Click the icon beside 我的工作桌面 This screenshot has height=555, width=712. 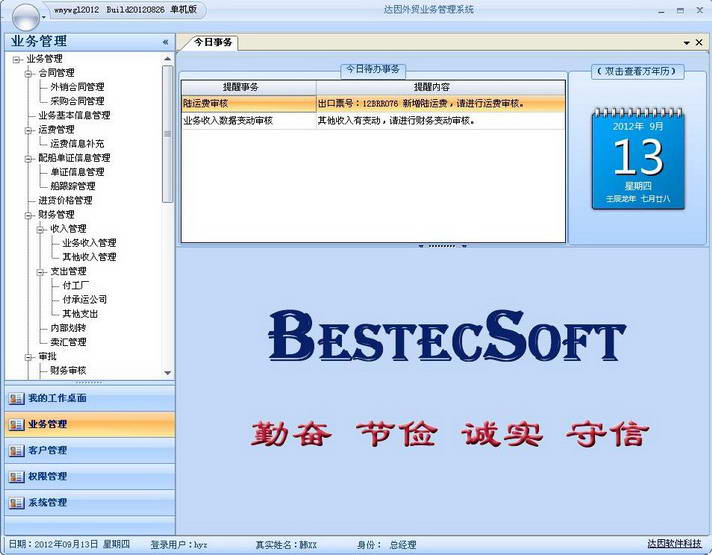16,399
